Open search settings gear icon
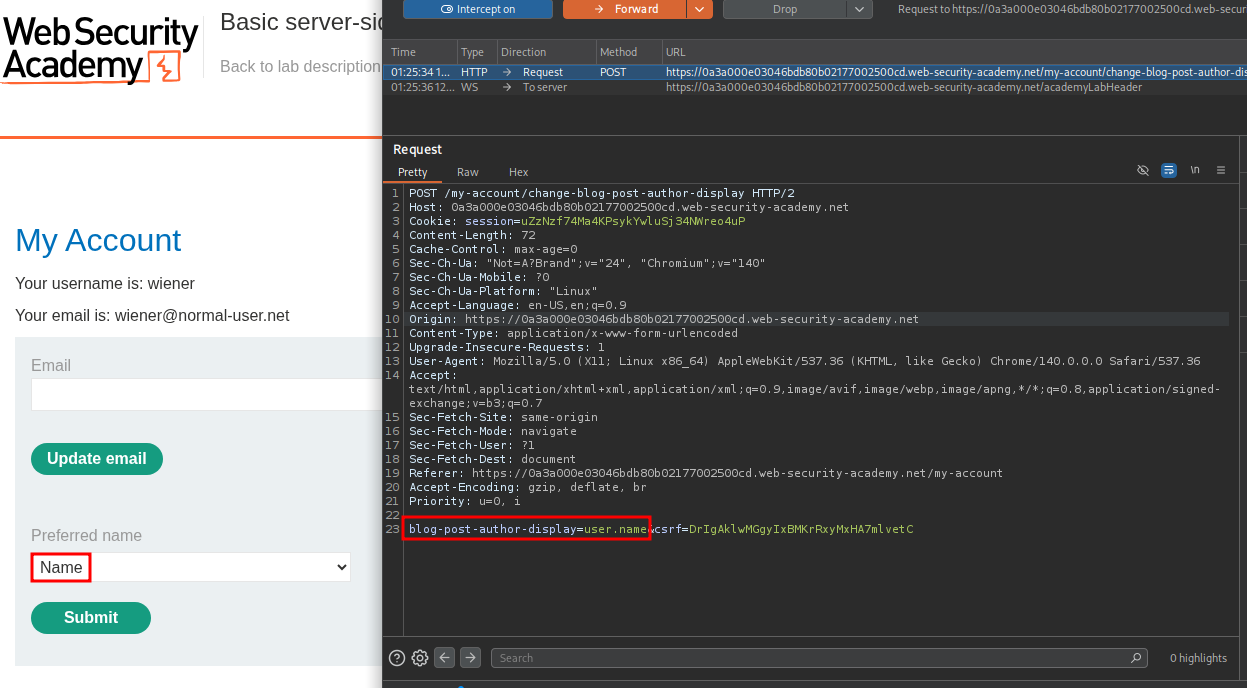The height and width of the screenshot is (688, 1247). [x=420, y=658]
